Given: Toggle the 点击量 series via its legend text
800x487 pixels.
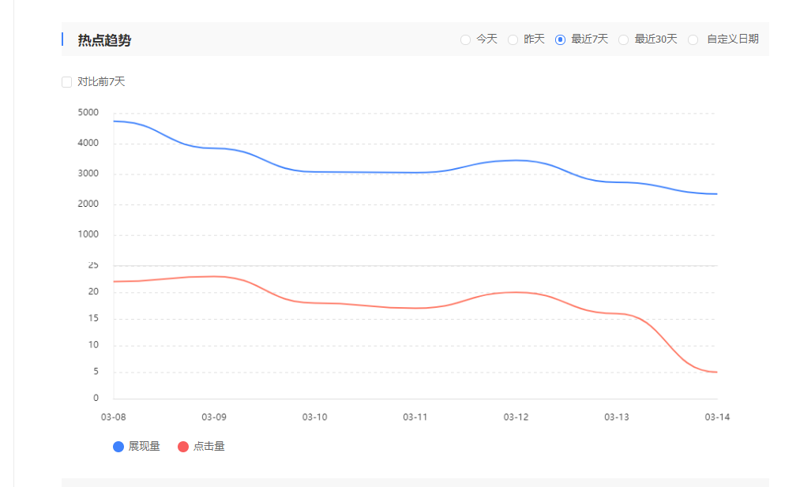Looking at the screenshot, I should tap(209, 447).
